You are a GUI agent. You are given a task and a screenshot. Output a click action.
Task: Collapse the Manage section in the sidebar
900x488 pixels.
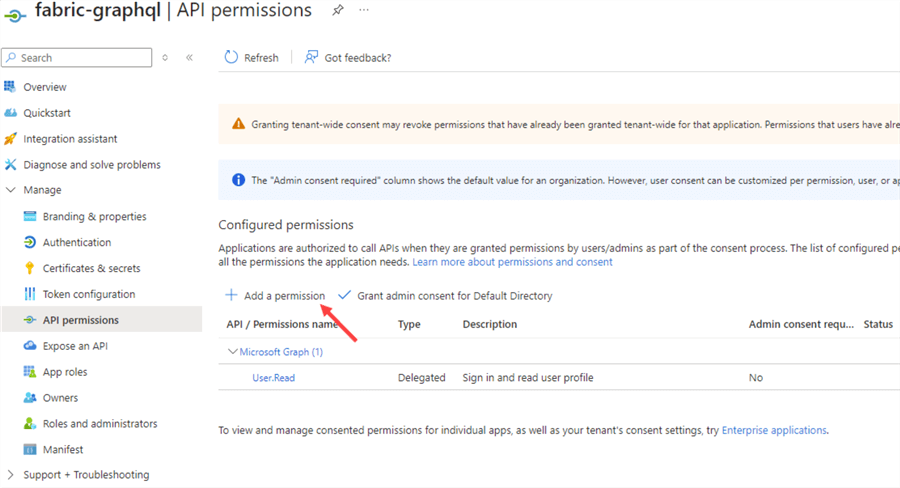click(x=11, y=190)
